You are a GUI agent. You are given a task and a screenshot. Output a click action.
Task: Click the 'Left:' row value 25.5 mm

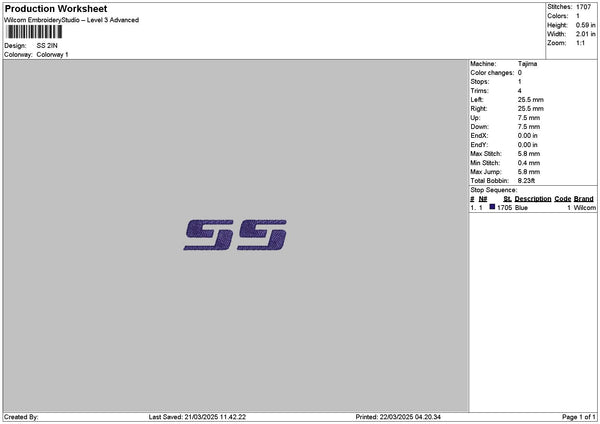point(531,100)
